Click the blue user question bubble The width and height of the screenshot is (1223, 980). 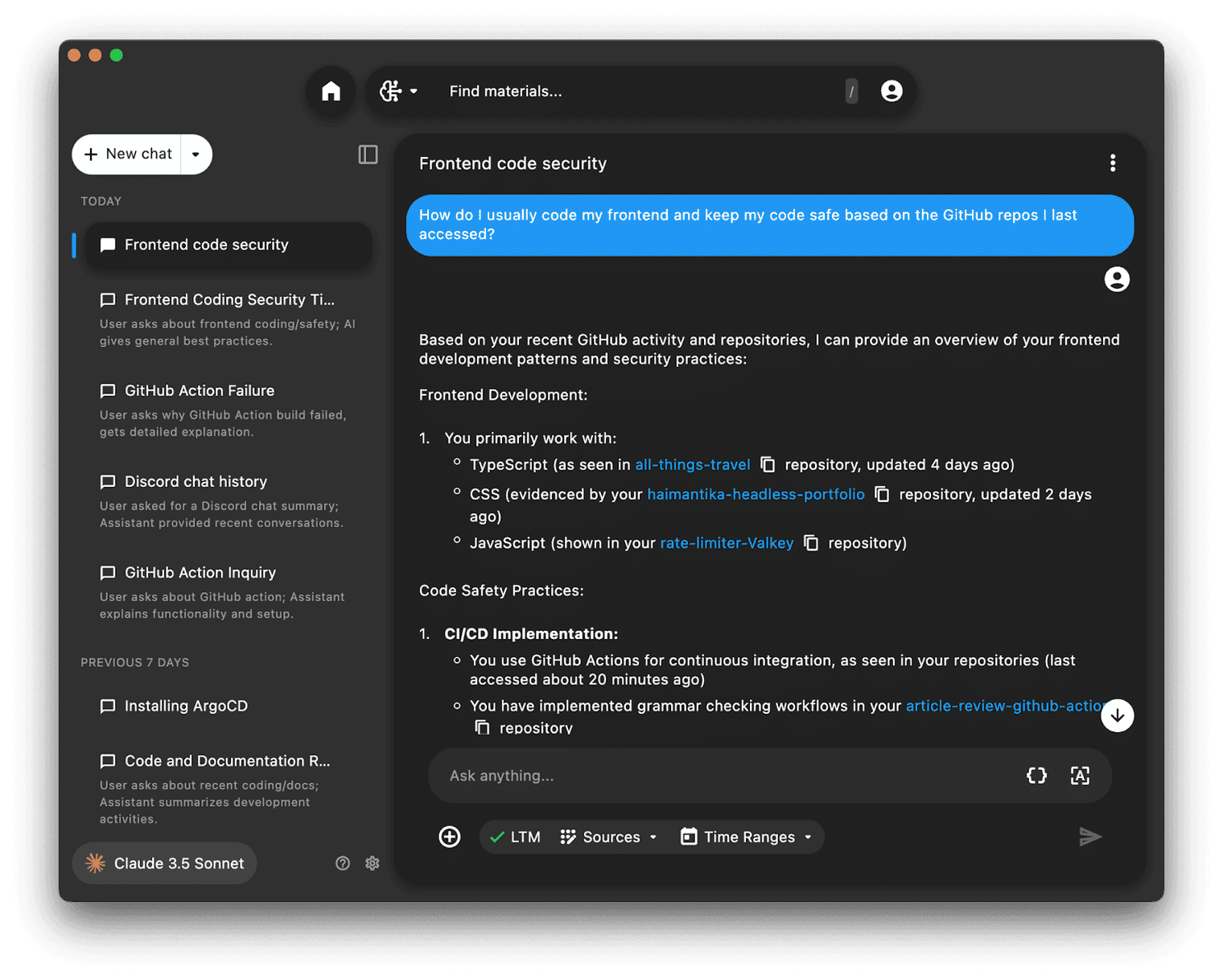pos(770,225)
